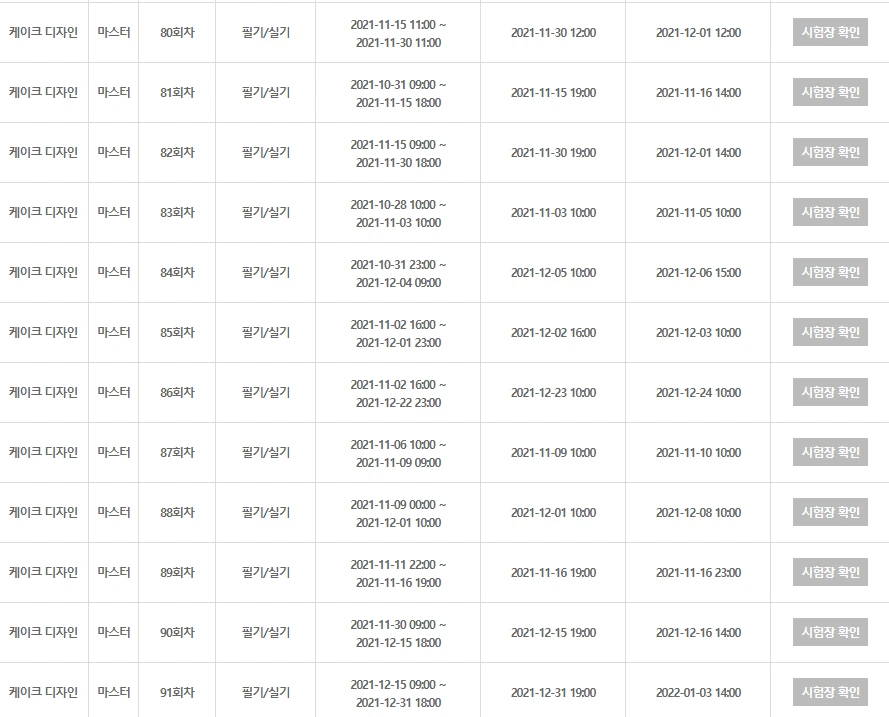Click exam date 2021-11-03 10:00

[553, 213]
